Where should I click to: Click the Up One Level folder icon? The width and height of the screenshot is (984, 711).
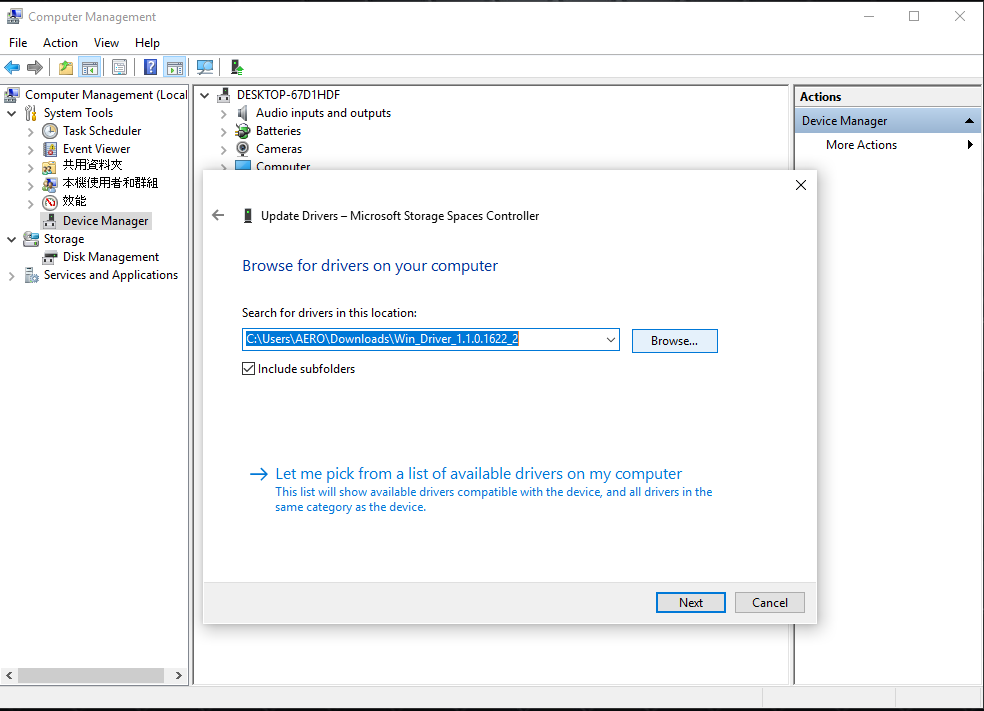pyautogui.click(x=66, y=67)
